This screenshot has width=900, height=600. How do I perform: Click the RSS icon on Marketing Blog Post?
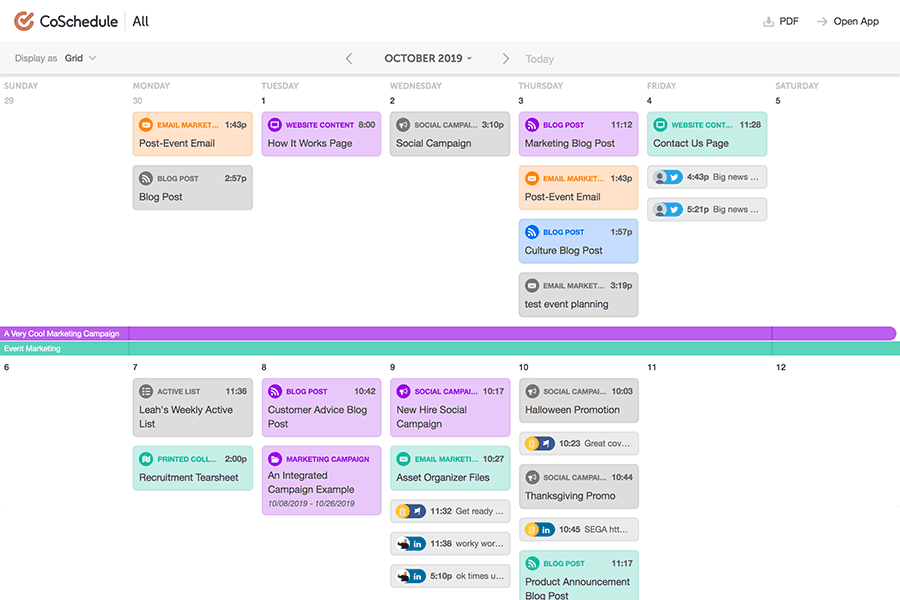(x=532, y=125)
